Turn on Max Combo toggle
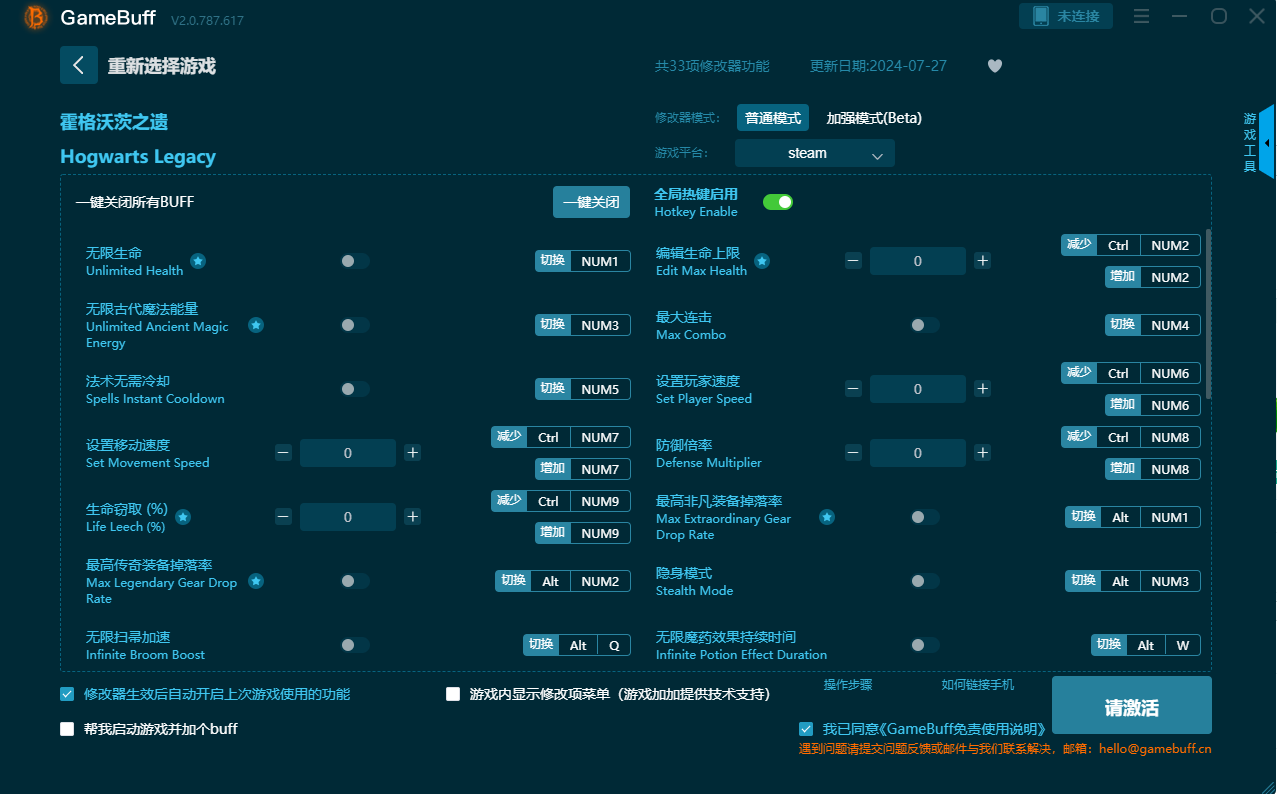Viewport: 1277px width, 794px height. click(x=925, y=325)
